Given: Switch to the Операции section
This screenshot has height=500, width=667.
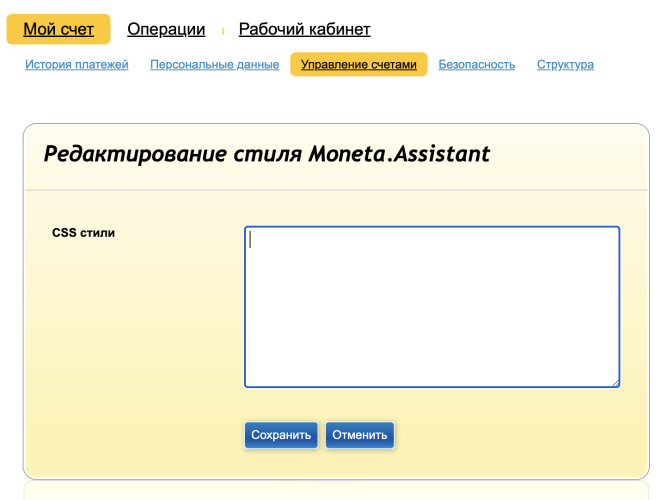Looking at the screenshot, I should point(166,30).
